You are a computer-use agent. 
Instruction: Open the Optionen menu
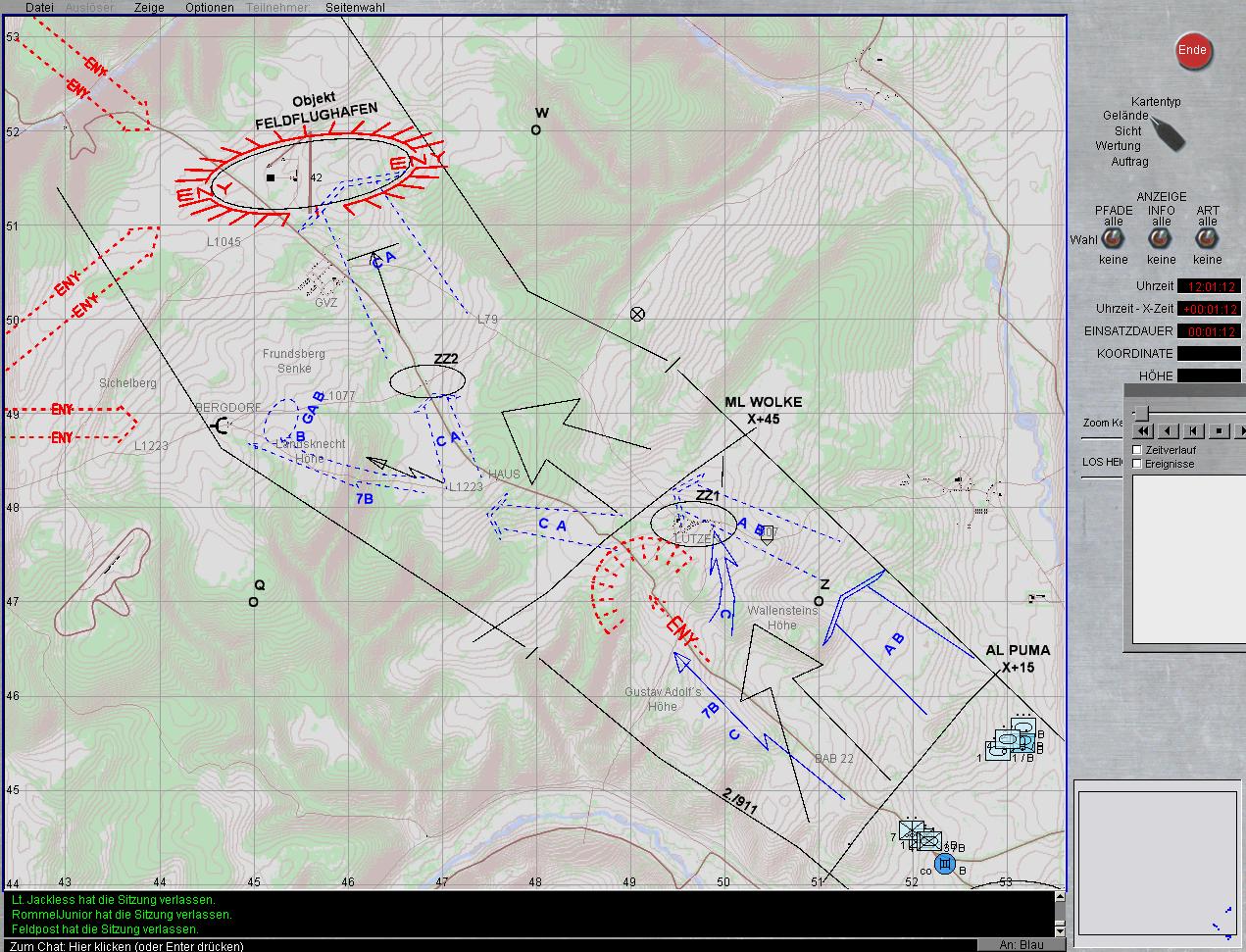coord(209,7)
